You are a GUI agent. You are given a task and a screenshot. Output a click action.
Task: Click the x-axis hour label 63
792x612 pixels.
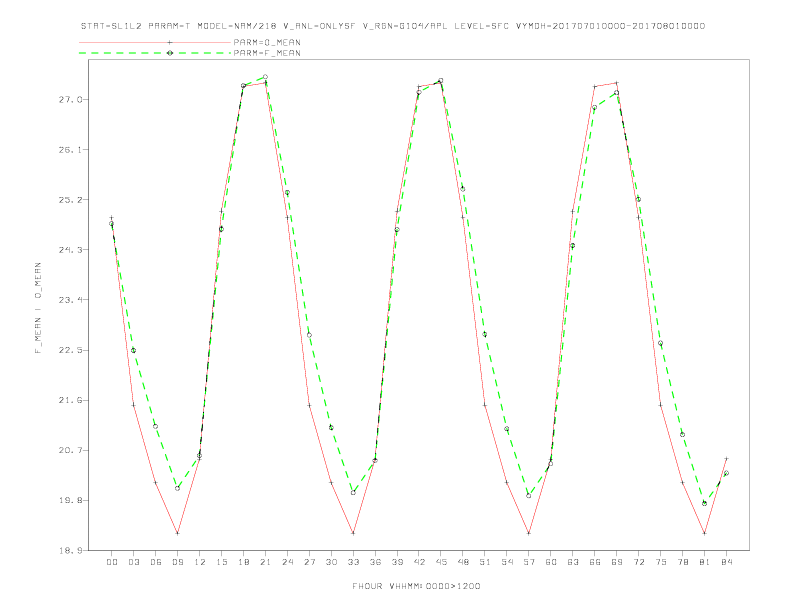(x=573, y=562)
